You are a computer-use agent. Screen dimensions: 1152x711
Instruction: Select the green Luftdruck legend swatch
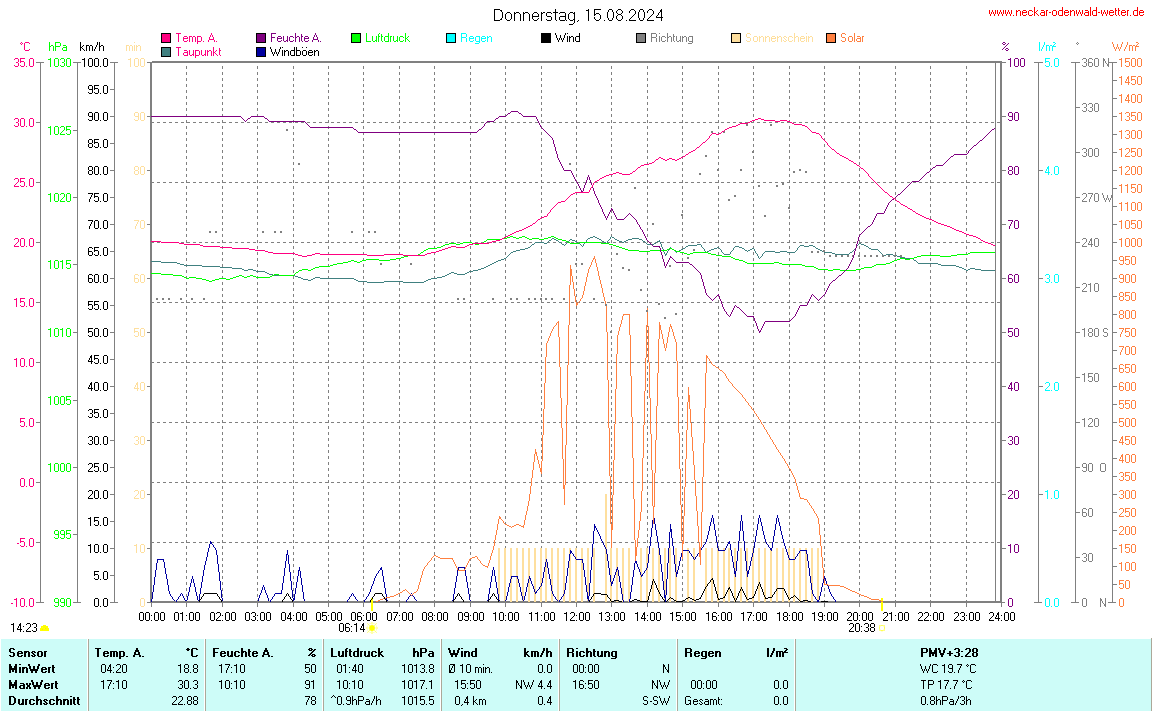(x=356, y=38)
